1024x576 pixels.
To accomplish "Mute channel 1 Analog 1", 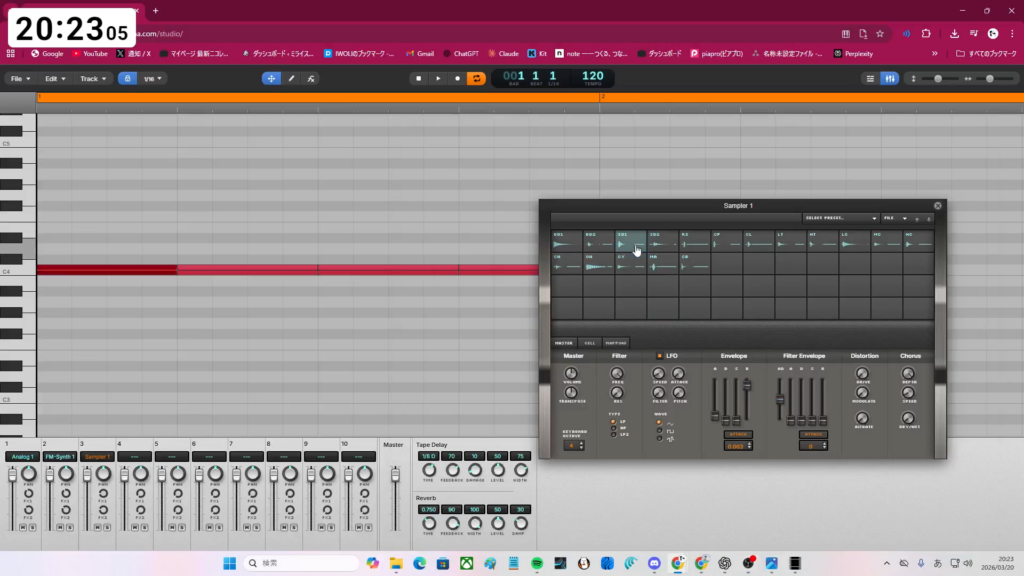I will [23, 527].
